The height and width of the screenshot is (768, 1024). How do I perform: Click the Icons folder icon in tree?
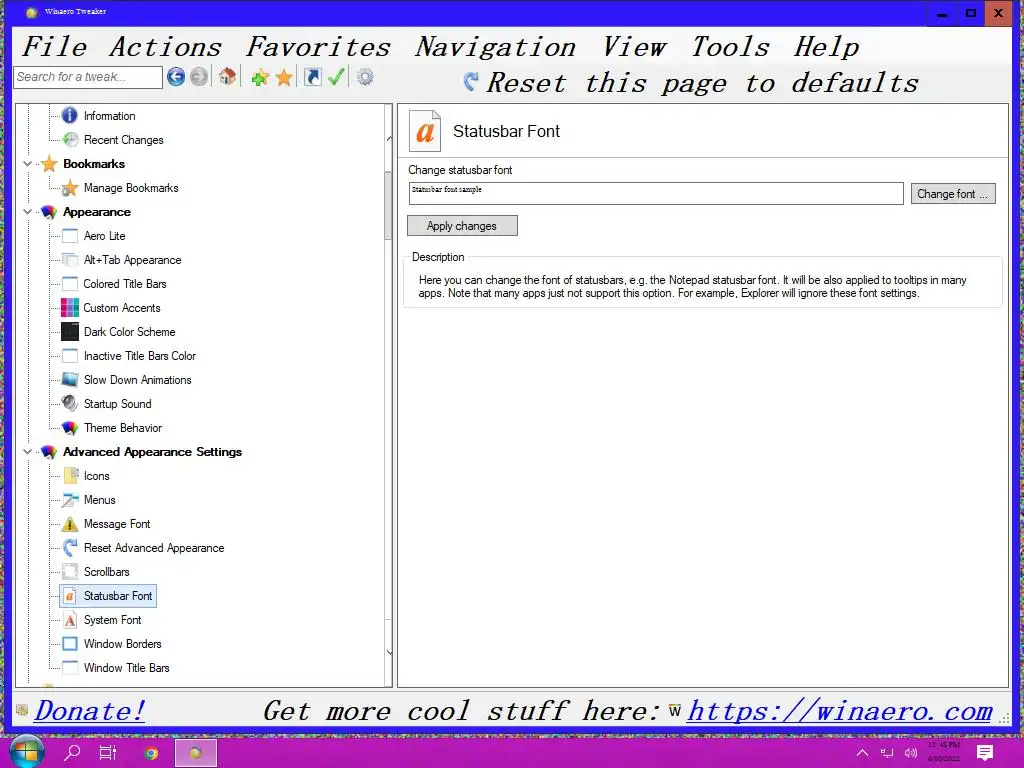pyautogui.click(x=71, y=475)
